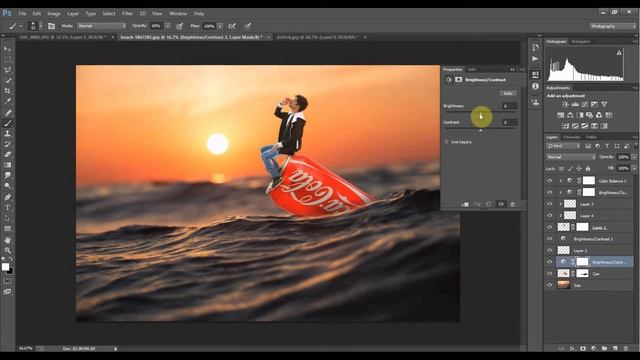
Task: Hide the Sea layer
Action: [x=549, y=285]
